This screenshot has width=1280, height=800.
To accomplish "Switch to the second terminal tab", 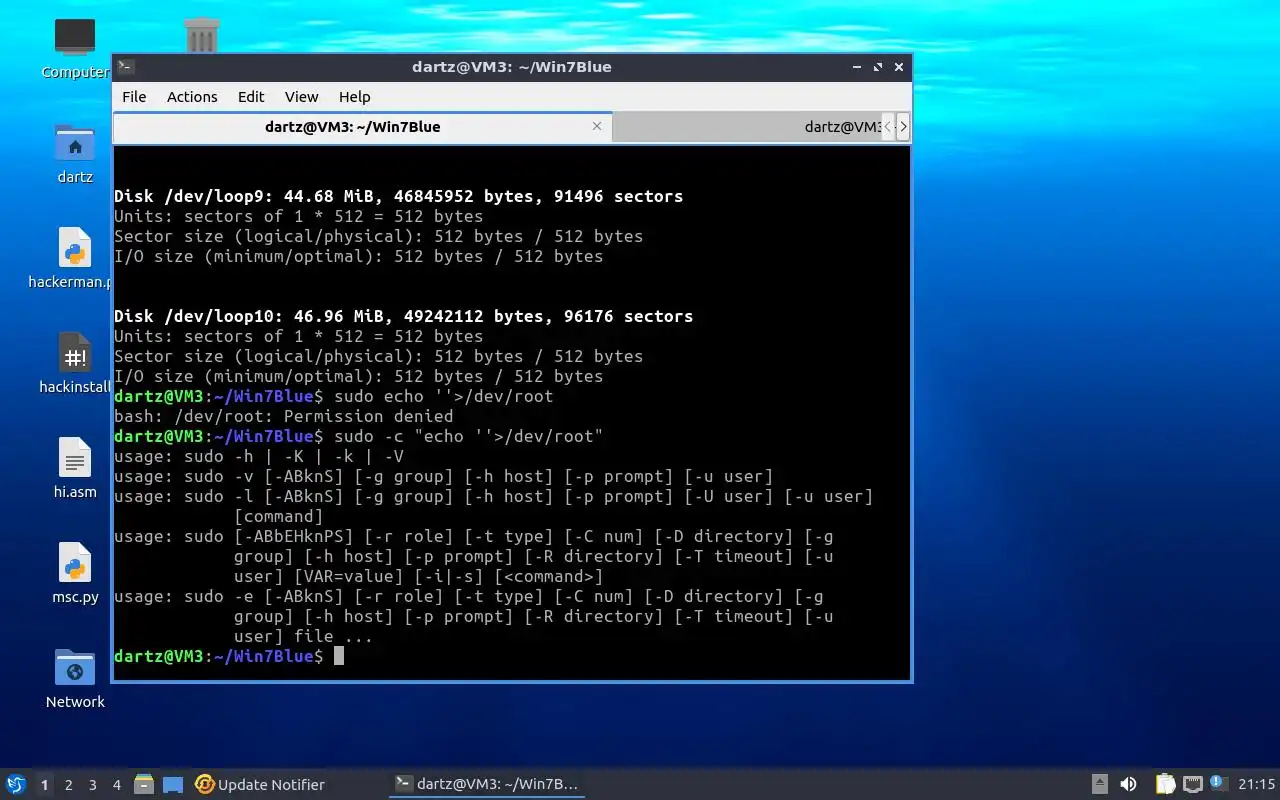I will pyautogui.click(x=746, y=127).
